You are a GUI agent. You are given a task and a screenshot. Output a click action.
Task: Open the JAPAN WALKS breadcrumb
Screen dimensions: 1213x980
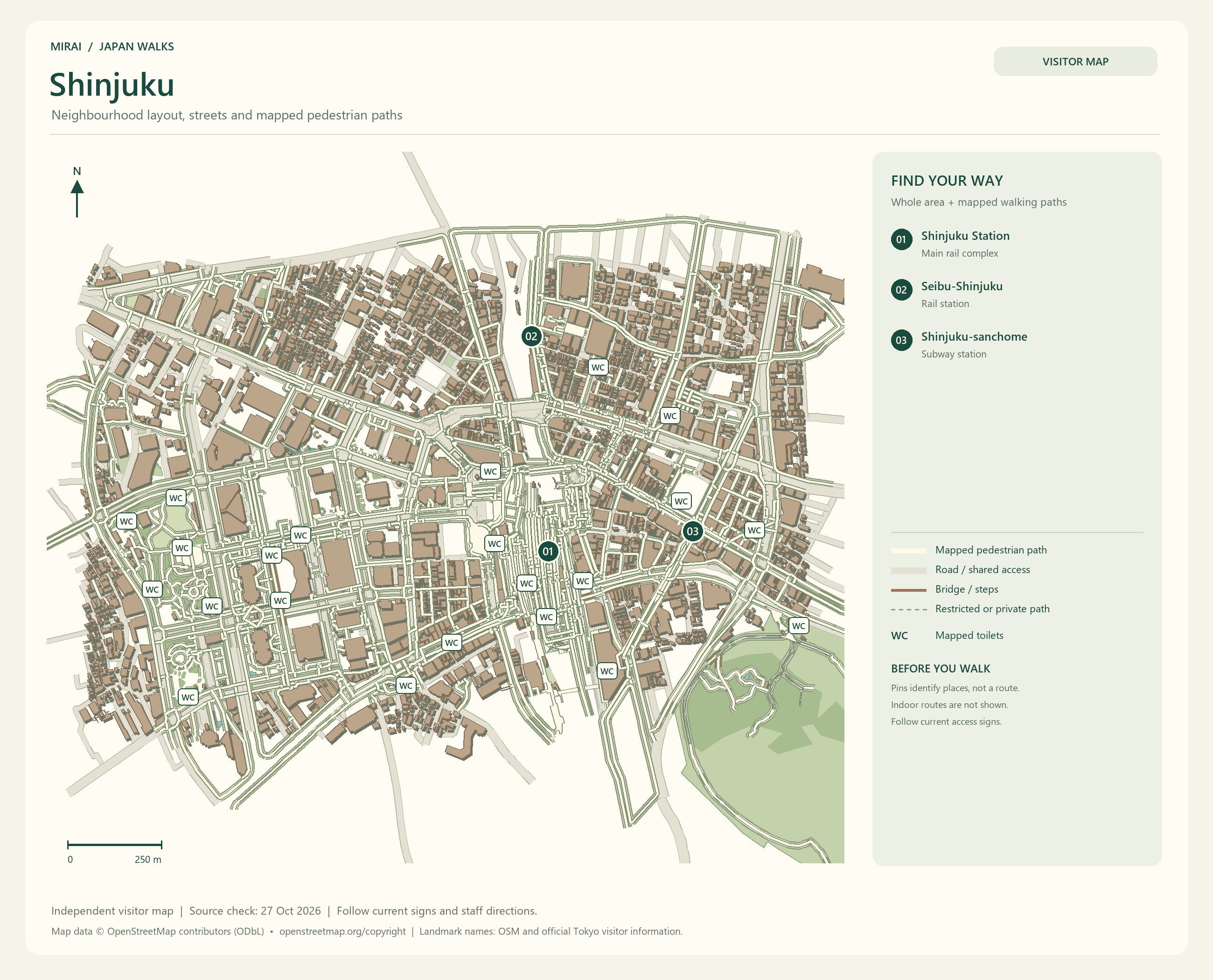pos(137,47)
